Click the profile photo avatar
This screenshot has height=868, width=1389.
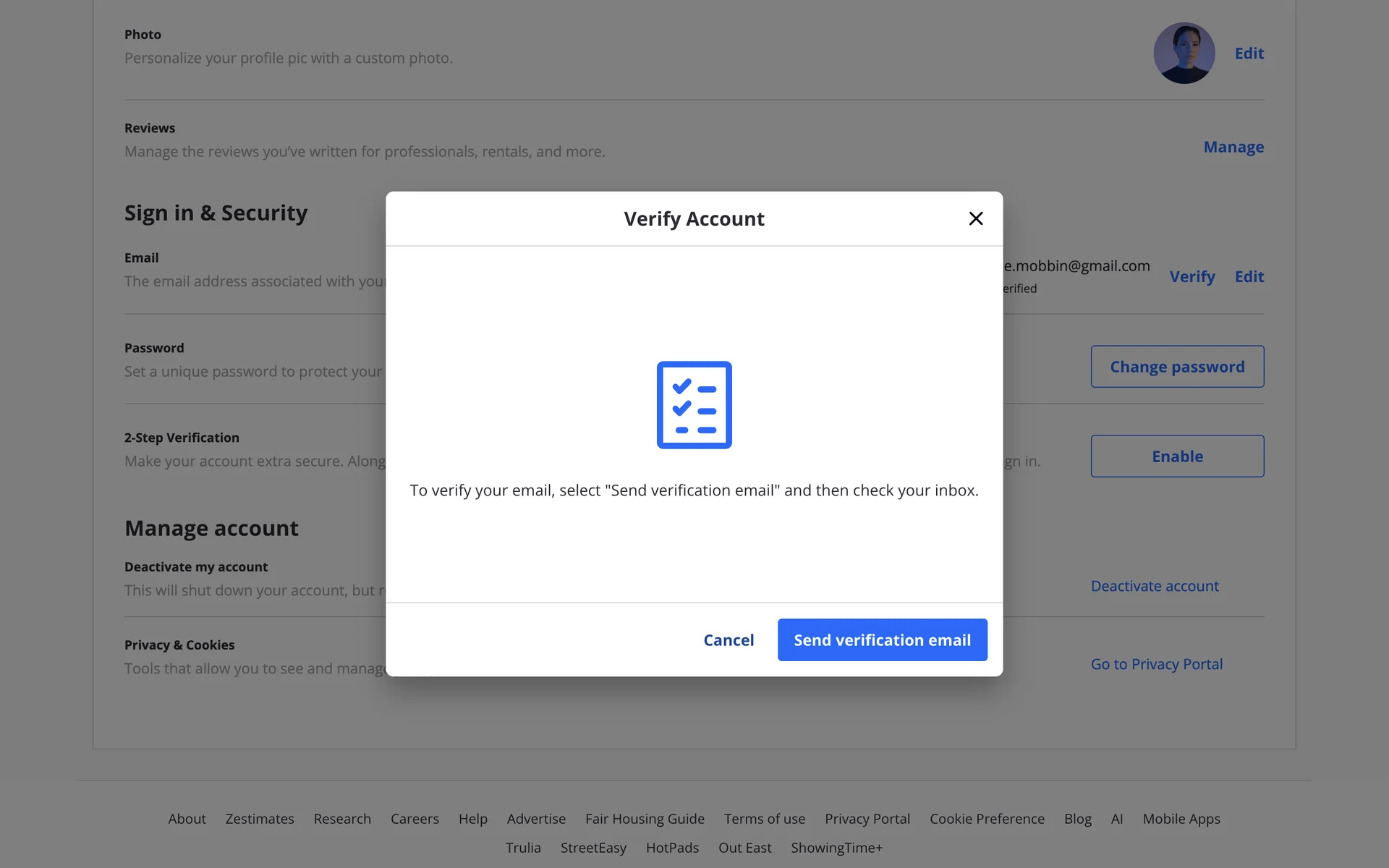[x=1184, y=54]
